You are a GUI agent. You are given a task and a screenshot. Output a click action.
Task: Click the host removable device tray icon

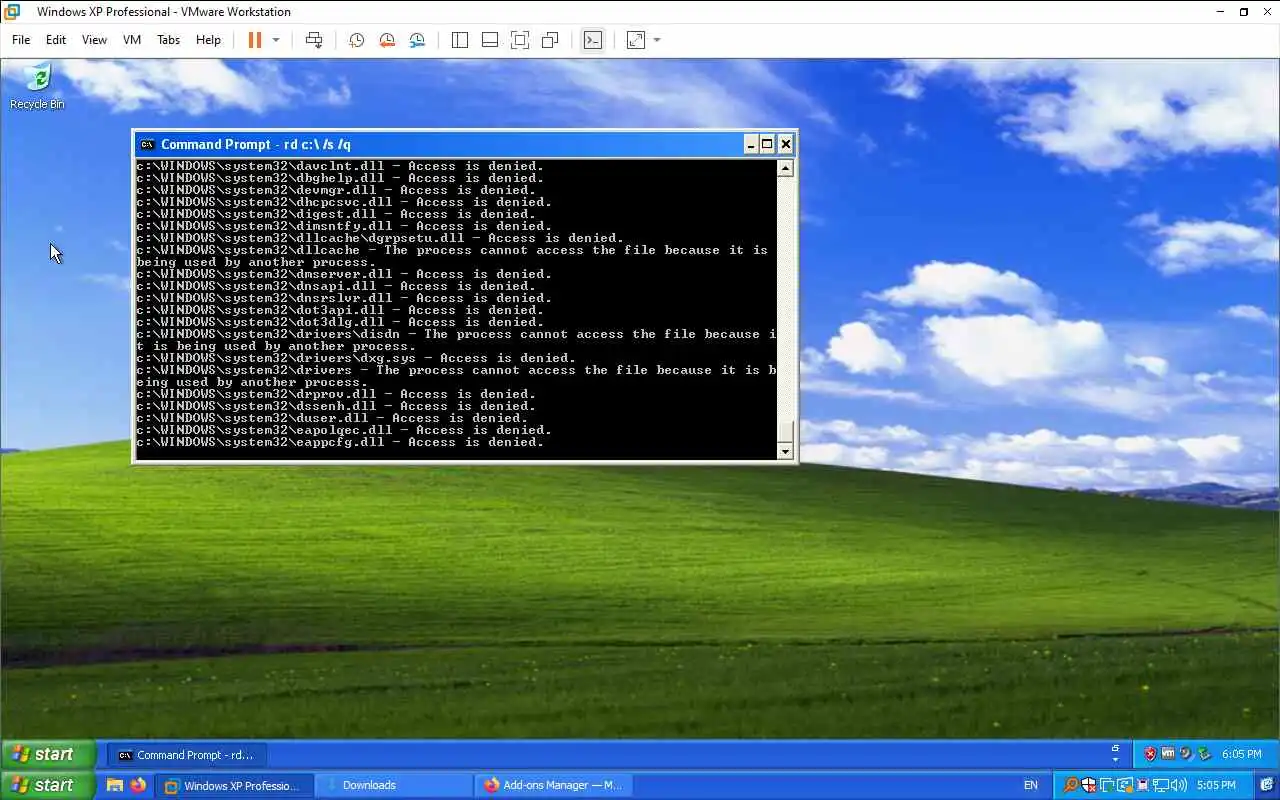pos(1143,785)
